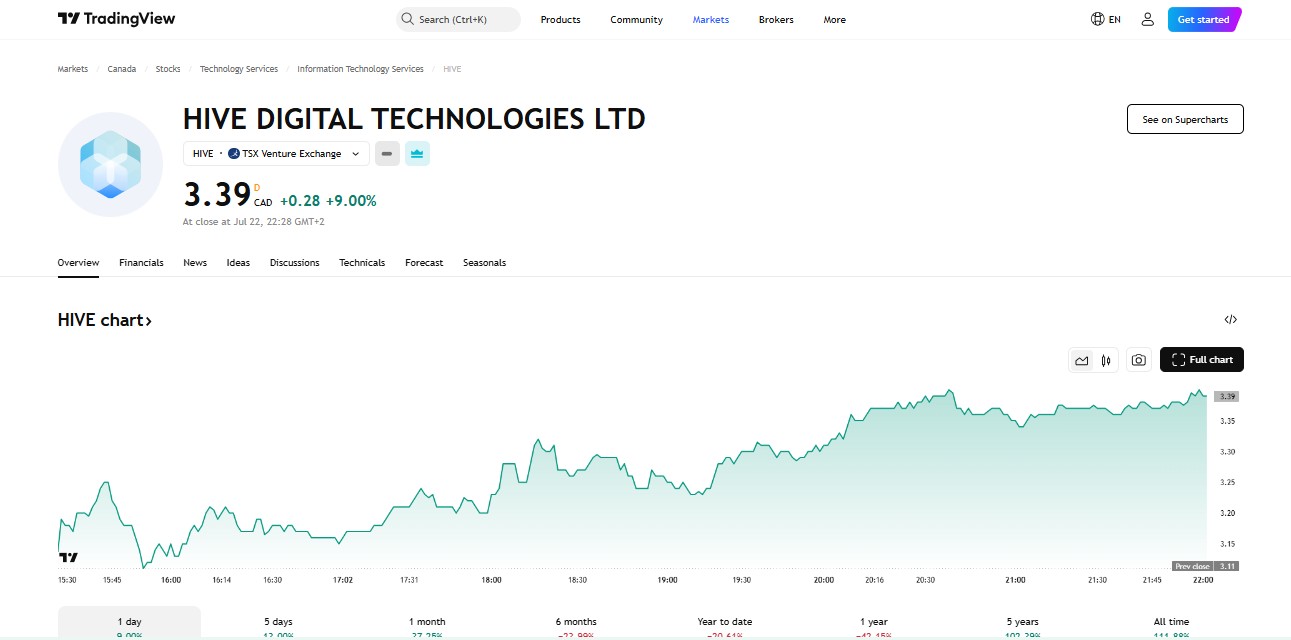This screenshot has width=1291, height=640.
Task: Open the Brokers menu
Action: 776,19
